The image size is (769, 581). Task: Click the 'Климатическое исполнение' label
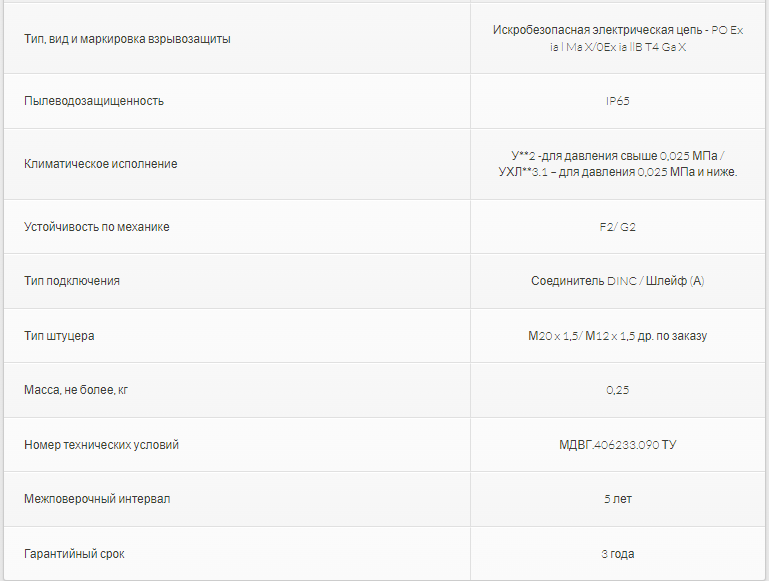[100, 163]
